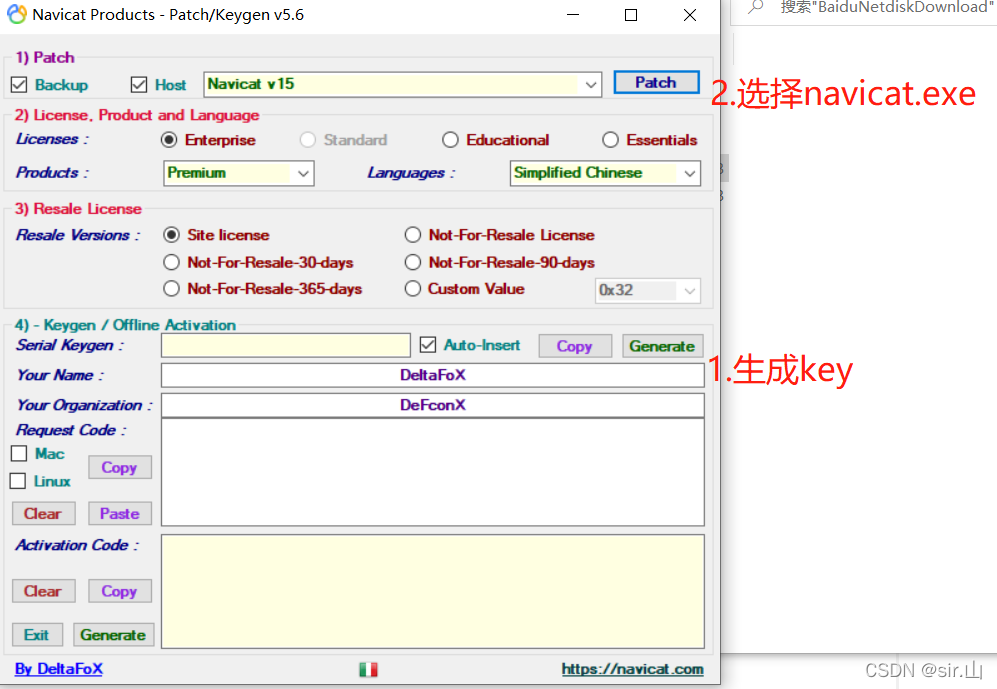
Task: Copy the Serial Keygen value
Action: pos(575,346)
